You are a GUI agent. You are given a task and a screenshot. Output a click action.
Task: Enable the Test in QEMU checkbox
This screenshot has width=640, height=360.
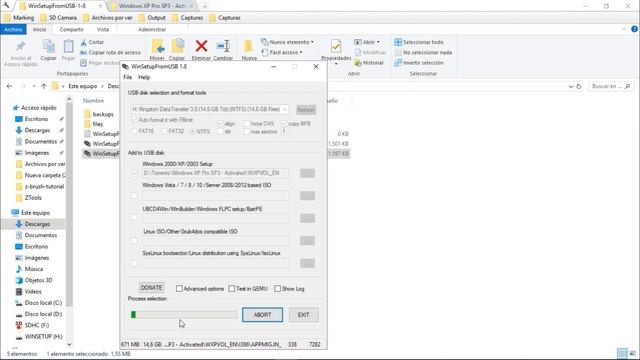(x=232, y=289)
